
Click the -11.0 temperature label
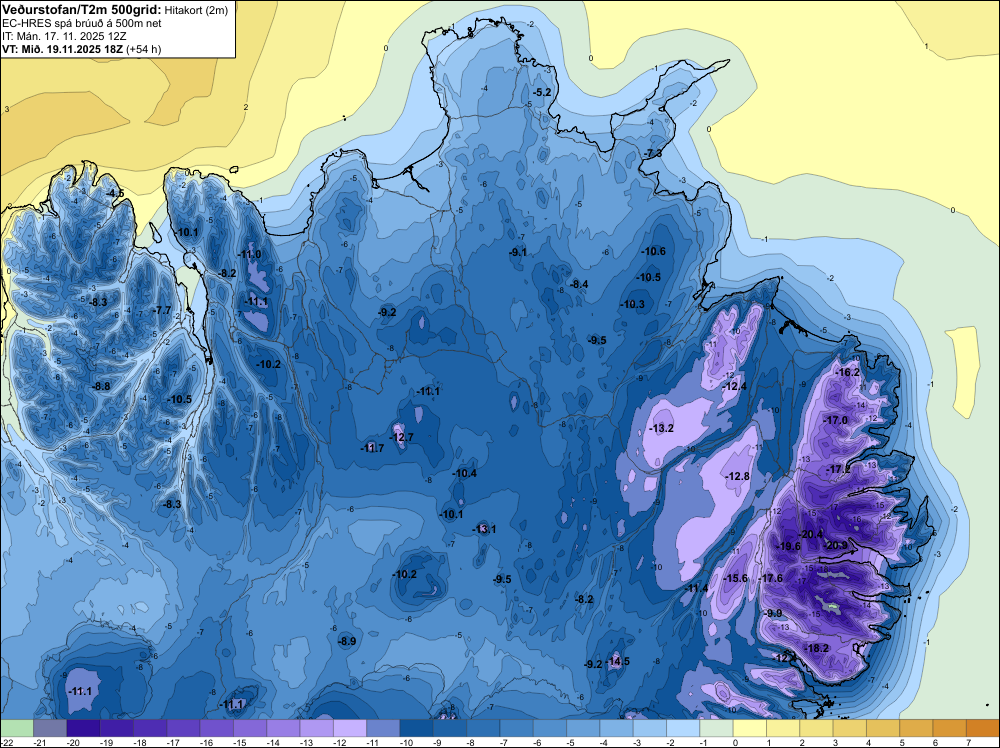coord(250,254)
